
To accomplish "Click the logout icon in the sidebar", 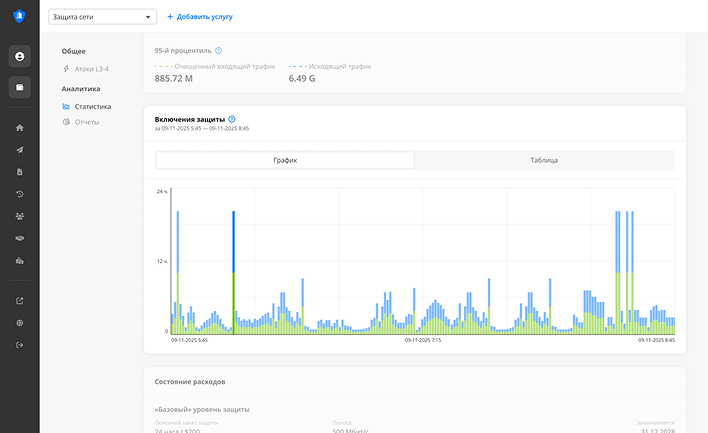I will coord(19,345).
